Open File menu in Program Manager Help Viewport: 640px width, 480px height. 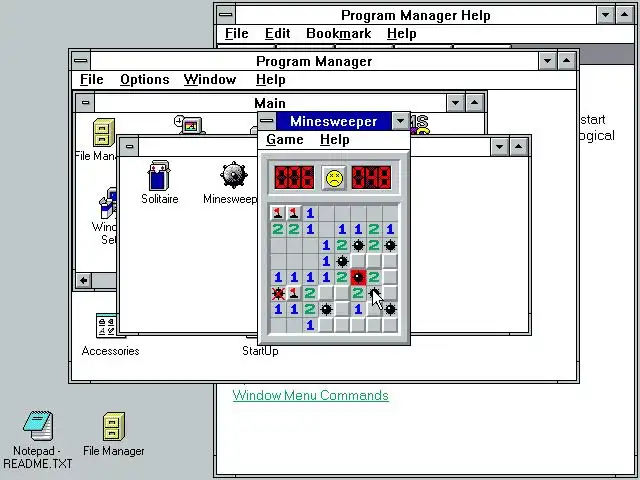pyautogui.click(x=237, y=33)
